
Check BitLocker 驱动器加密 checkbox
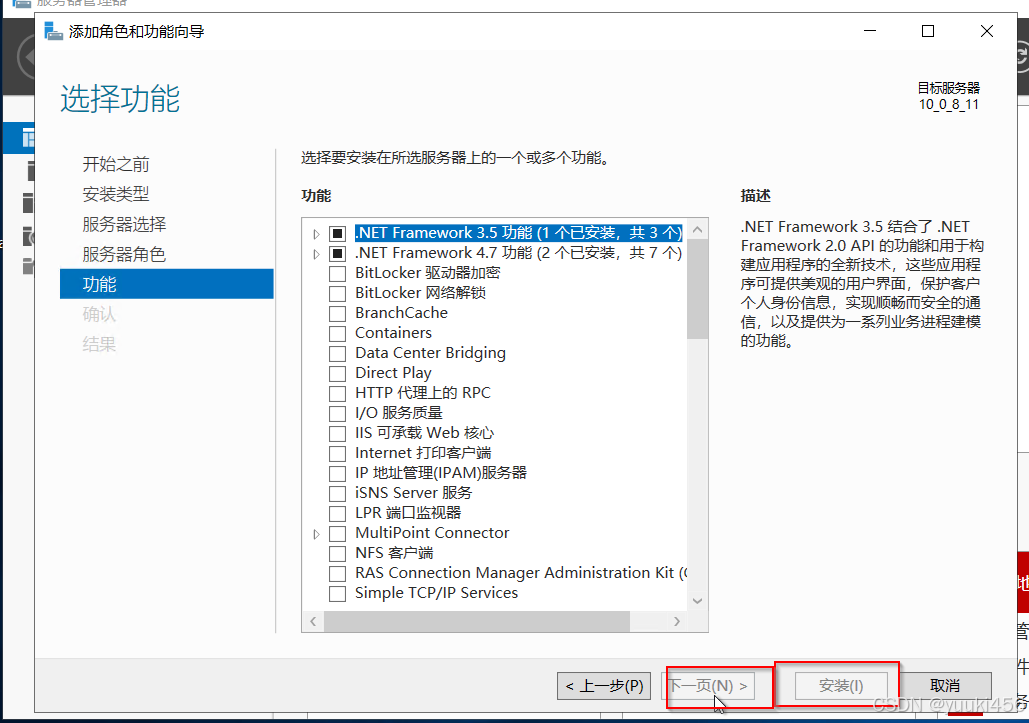337,274
